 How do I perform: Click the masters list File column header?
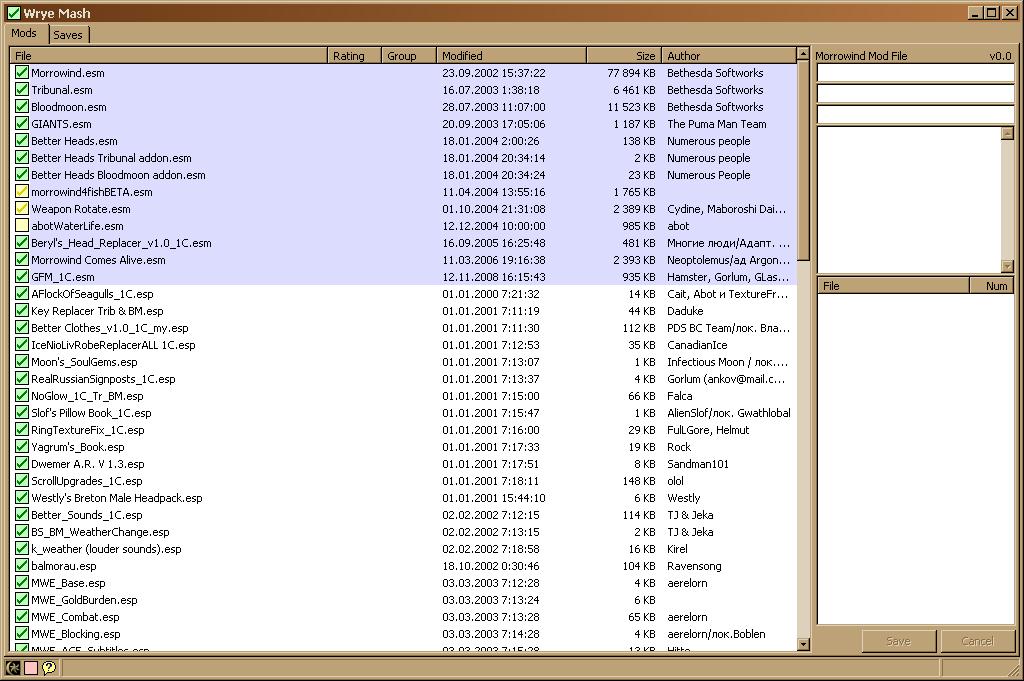click(x=893, y=285)
